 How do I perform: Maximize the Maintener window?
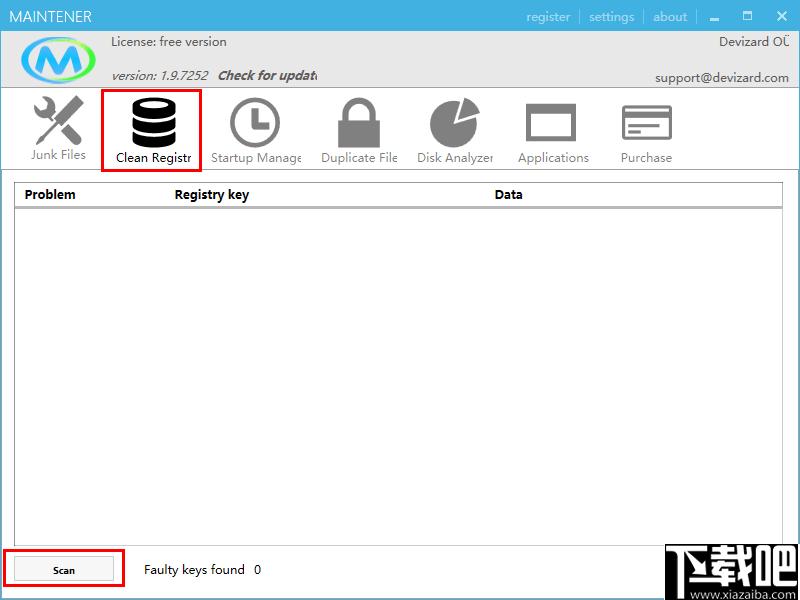pos(747,16)
